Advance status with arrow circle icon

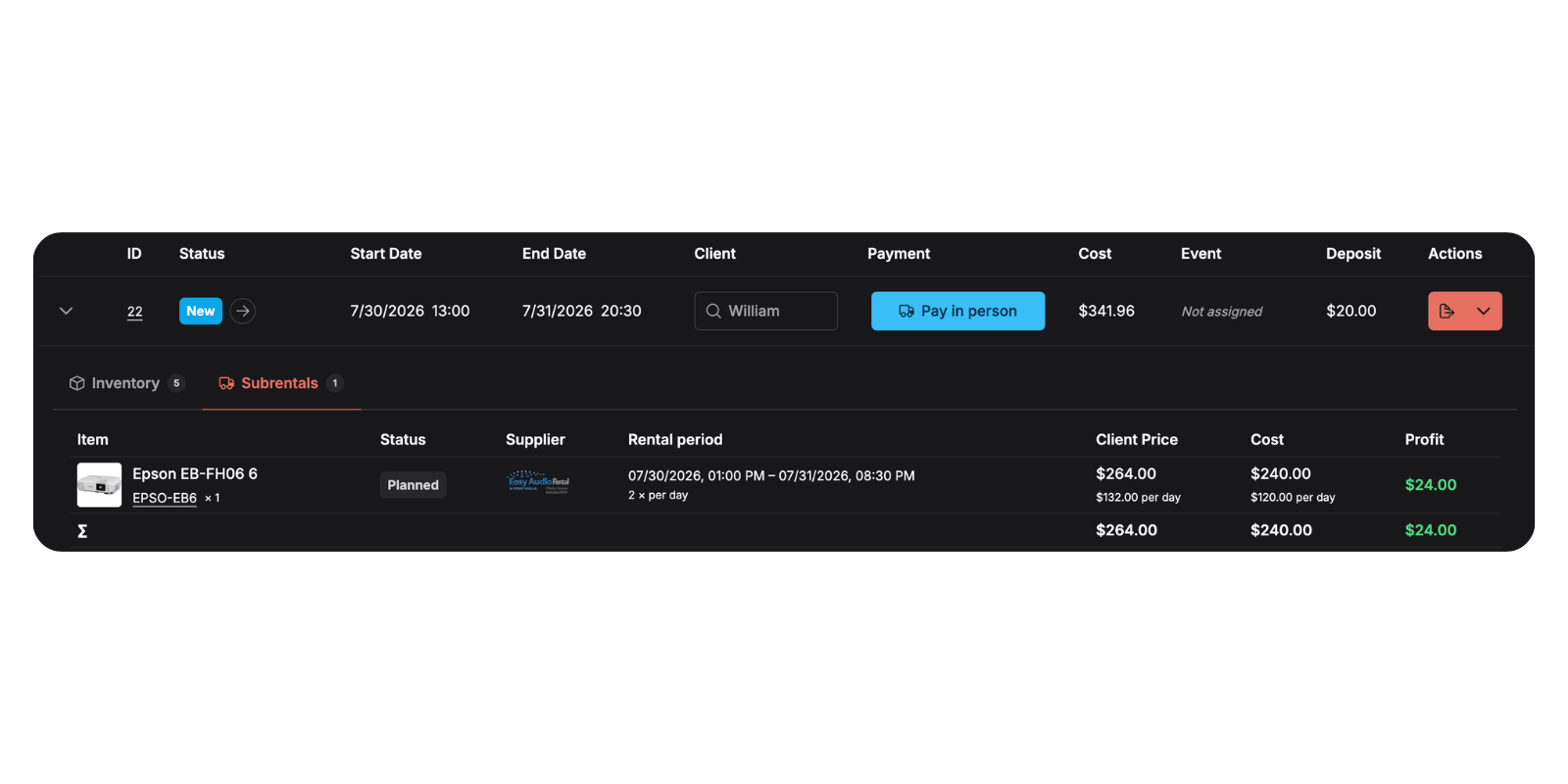tap(243, 311)
